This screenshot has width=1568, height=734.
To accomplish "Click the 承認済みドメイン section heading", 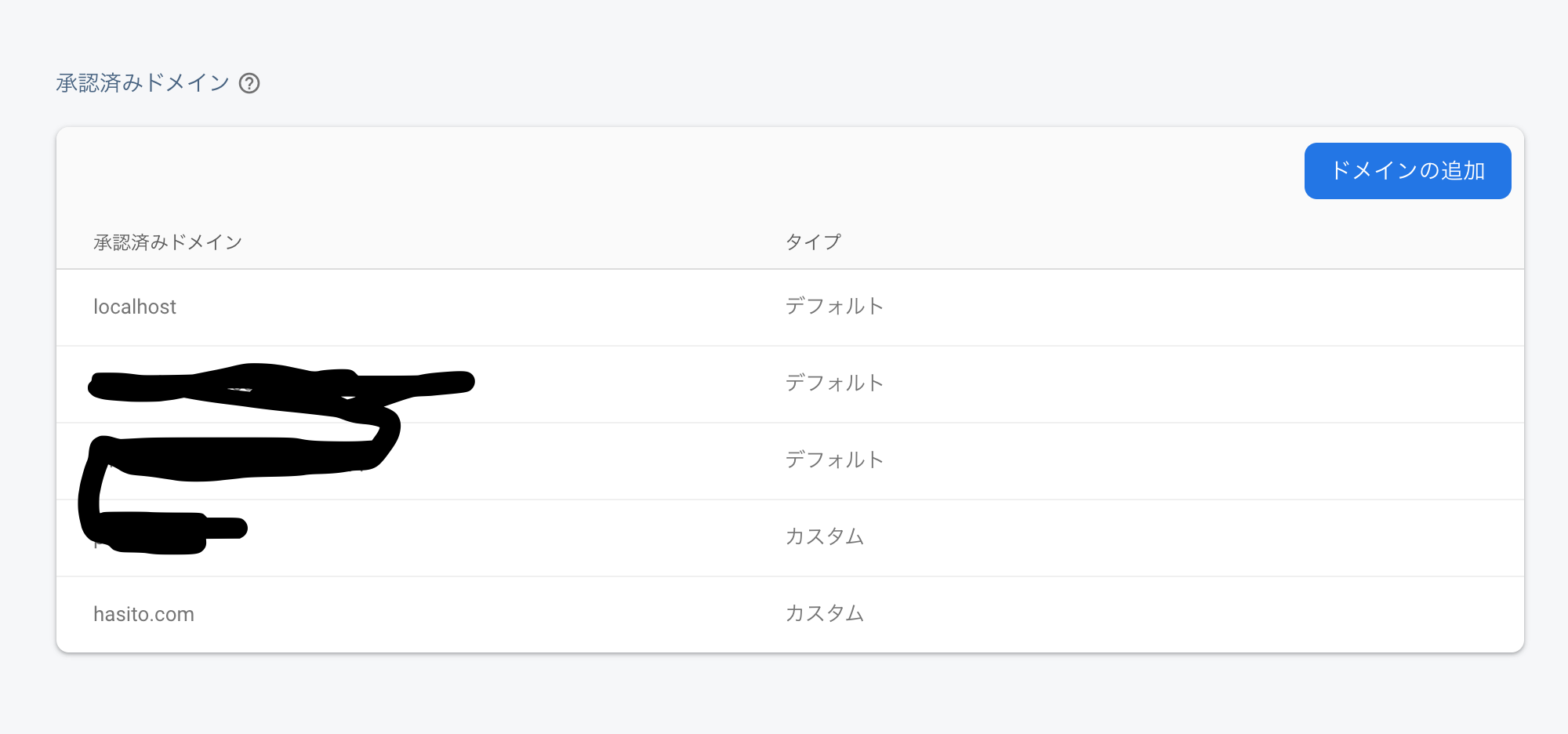I will tap(137, 82).
